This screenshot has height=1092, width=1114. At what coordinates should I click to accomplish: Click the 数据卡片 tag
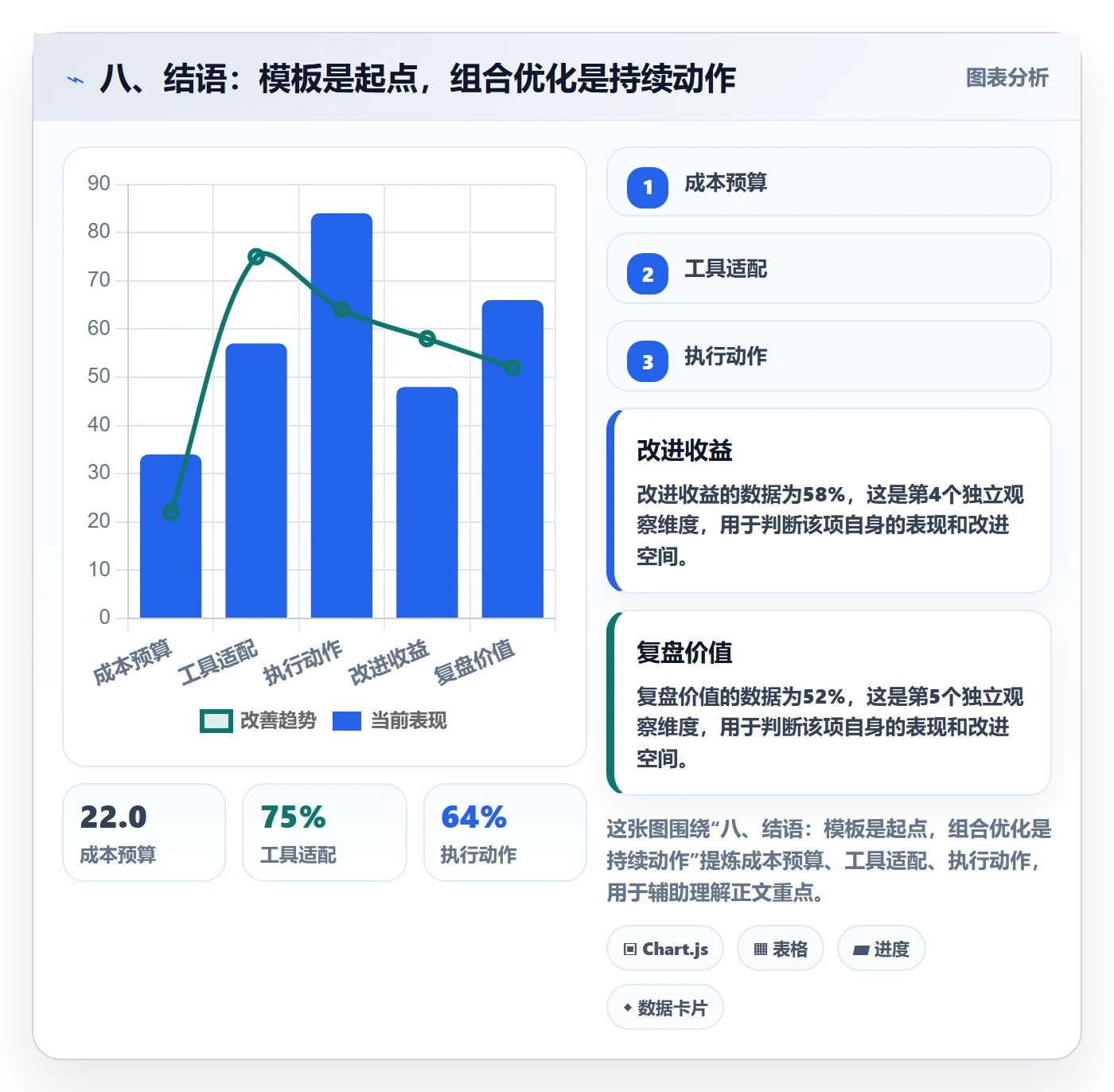(x=665, y=1007)
